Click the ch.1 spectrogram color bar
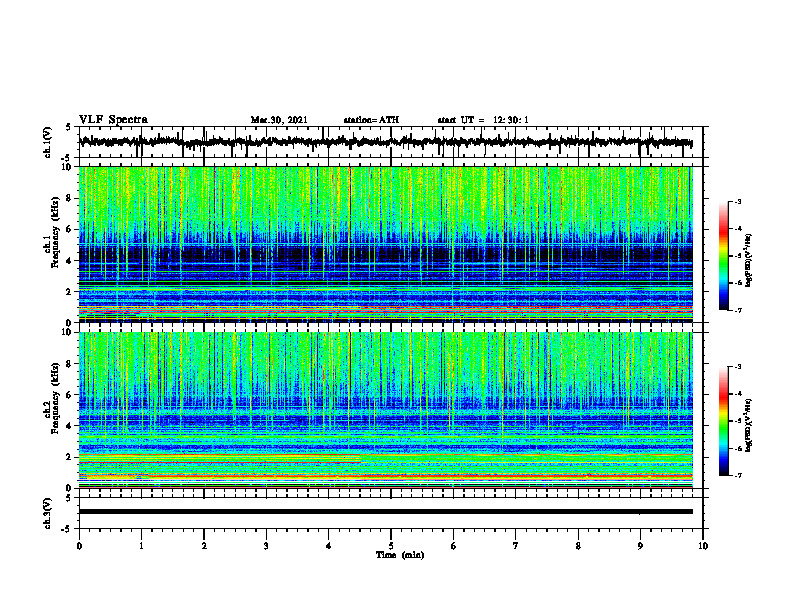The height and width of the screenshot is (612, 792). coord(723,256)
